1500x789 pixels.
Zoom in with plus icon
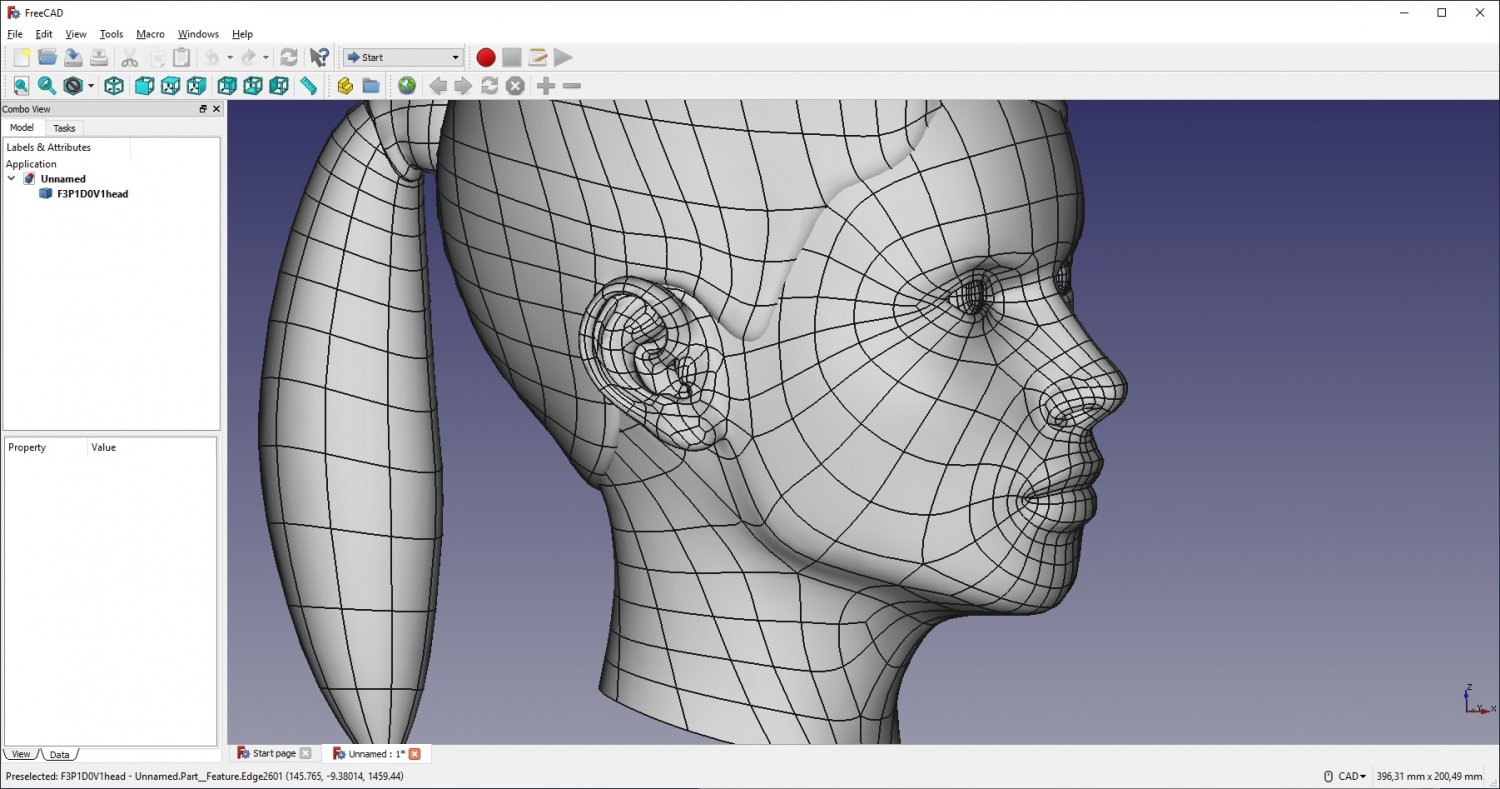pyautogui.click(x=546, y=86)
